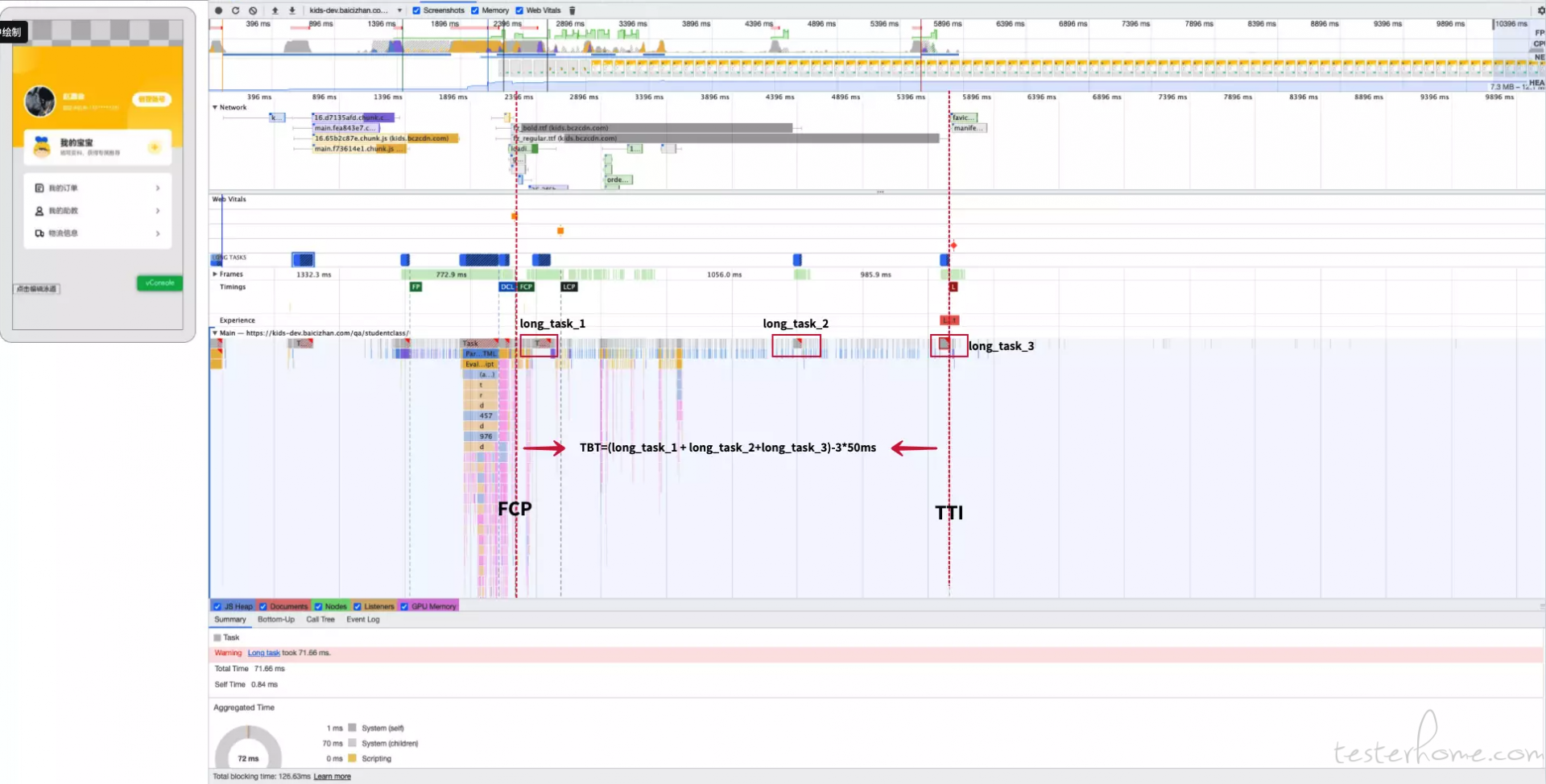Screen dimensions: 1546x784
Task: Toggle the Memory checkbox
Action: click(475, 10)
